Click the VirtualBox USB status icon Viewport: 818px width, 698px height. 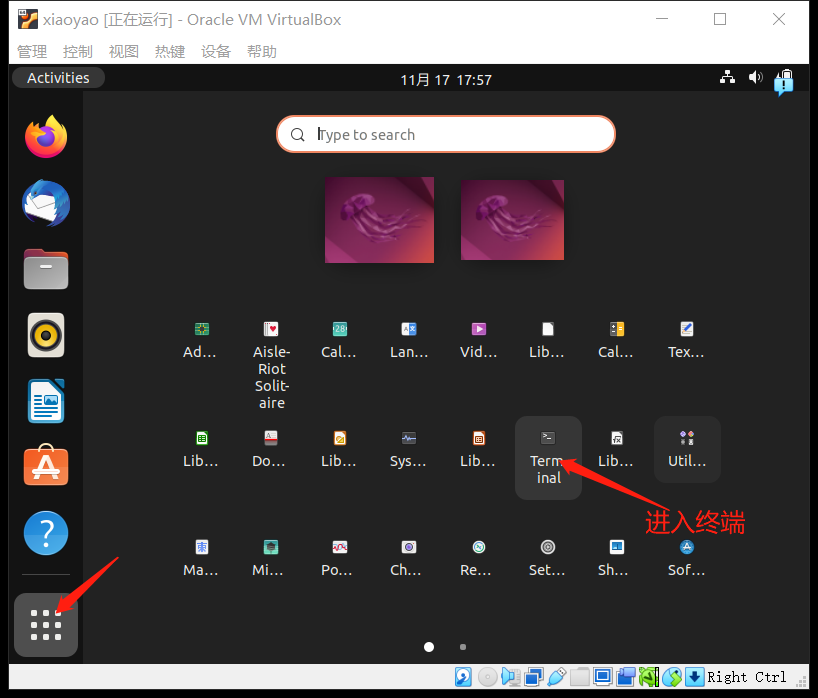point(557,677)
